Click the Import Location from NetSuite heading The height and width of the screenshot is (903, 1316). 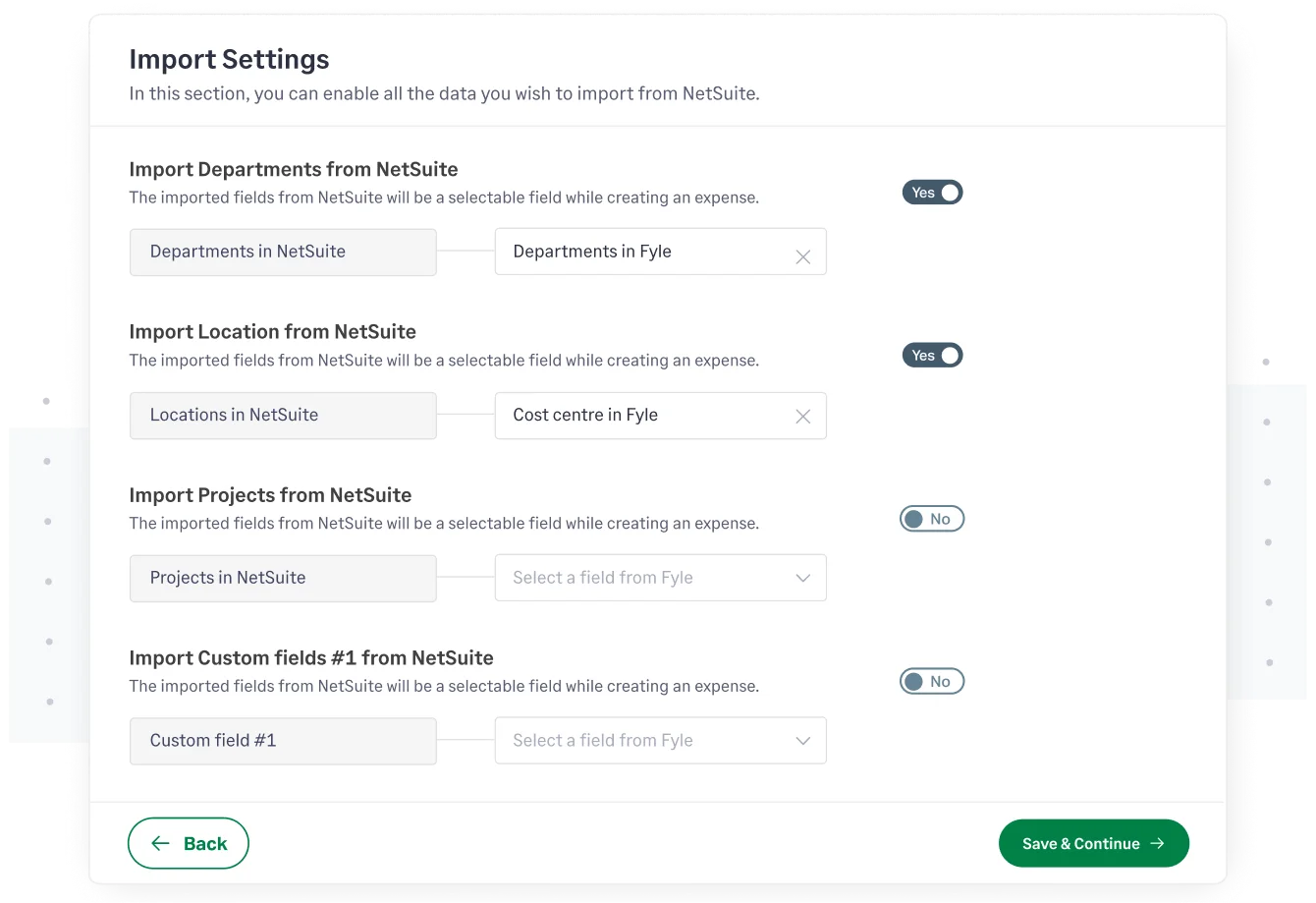(273, 332)
